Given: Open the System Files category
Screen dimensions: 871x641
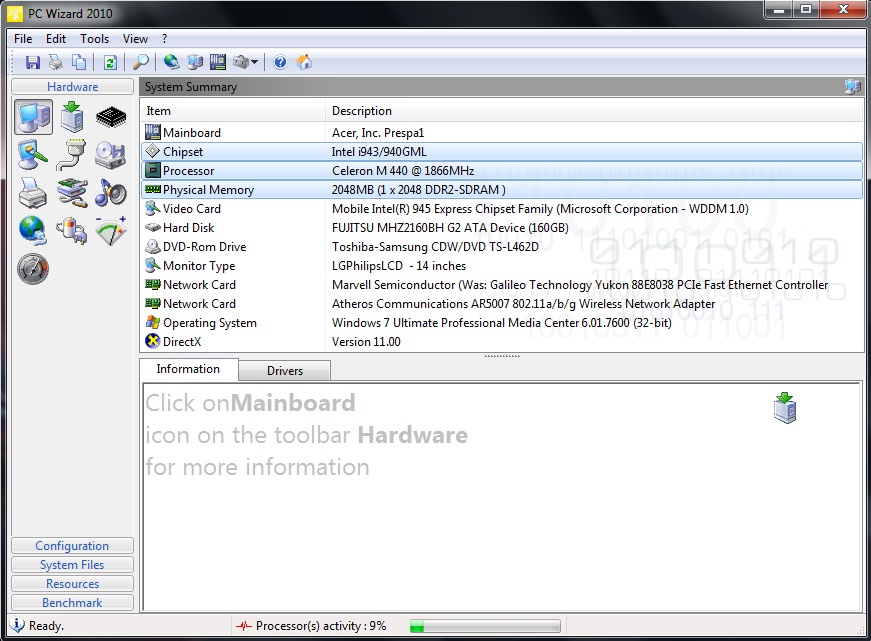Looking at the screenshot, I should click(72, 565).
